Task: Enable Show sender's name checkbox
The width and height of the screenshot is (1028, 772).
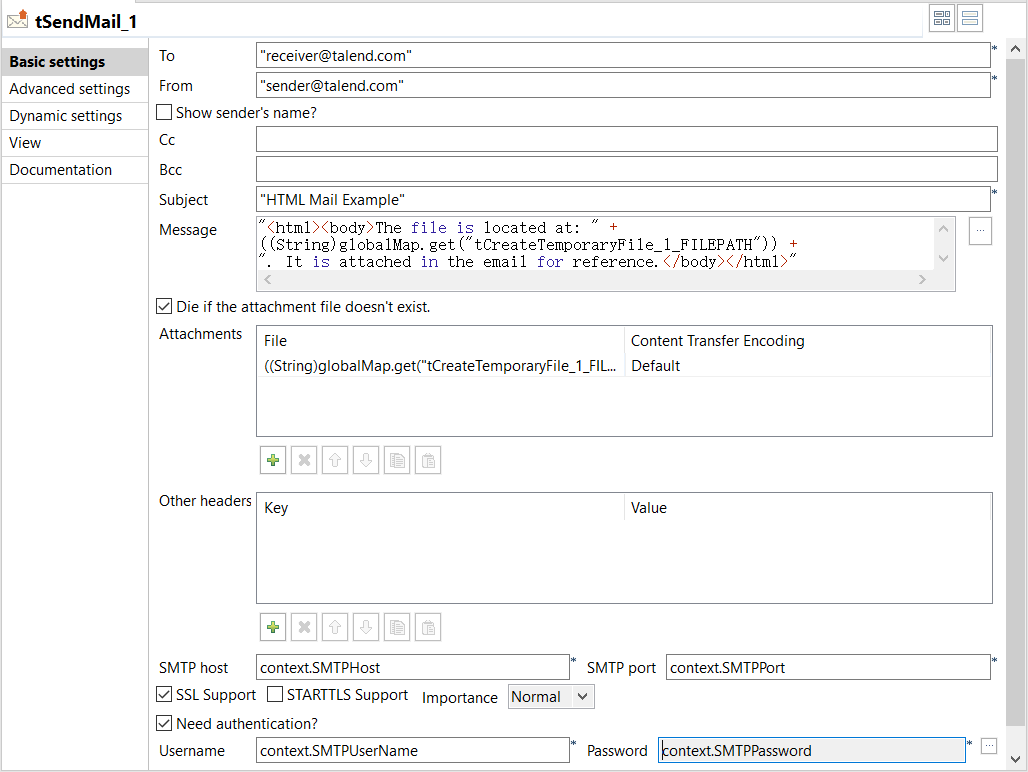Action: (x=165, y=113)
